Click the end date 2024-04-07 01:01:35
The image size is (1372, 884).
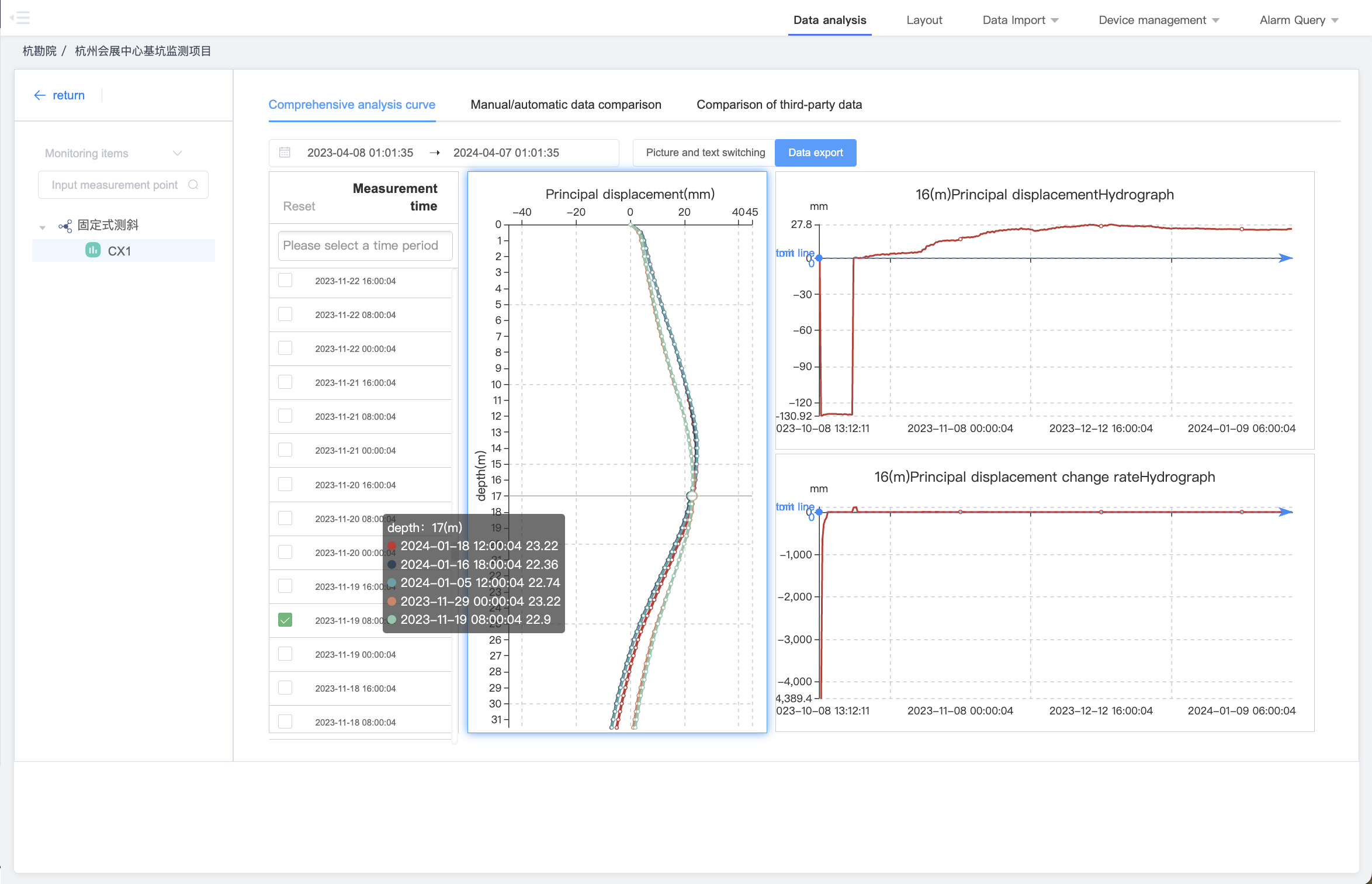click(x=506, y=153)
